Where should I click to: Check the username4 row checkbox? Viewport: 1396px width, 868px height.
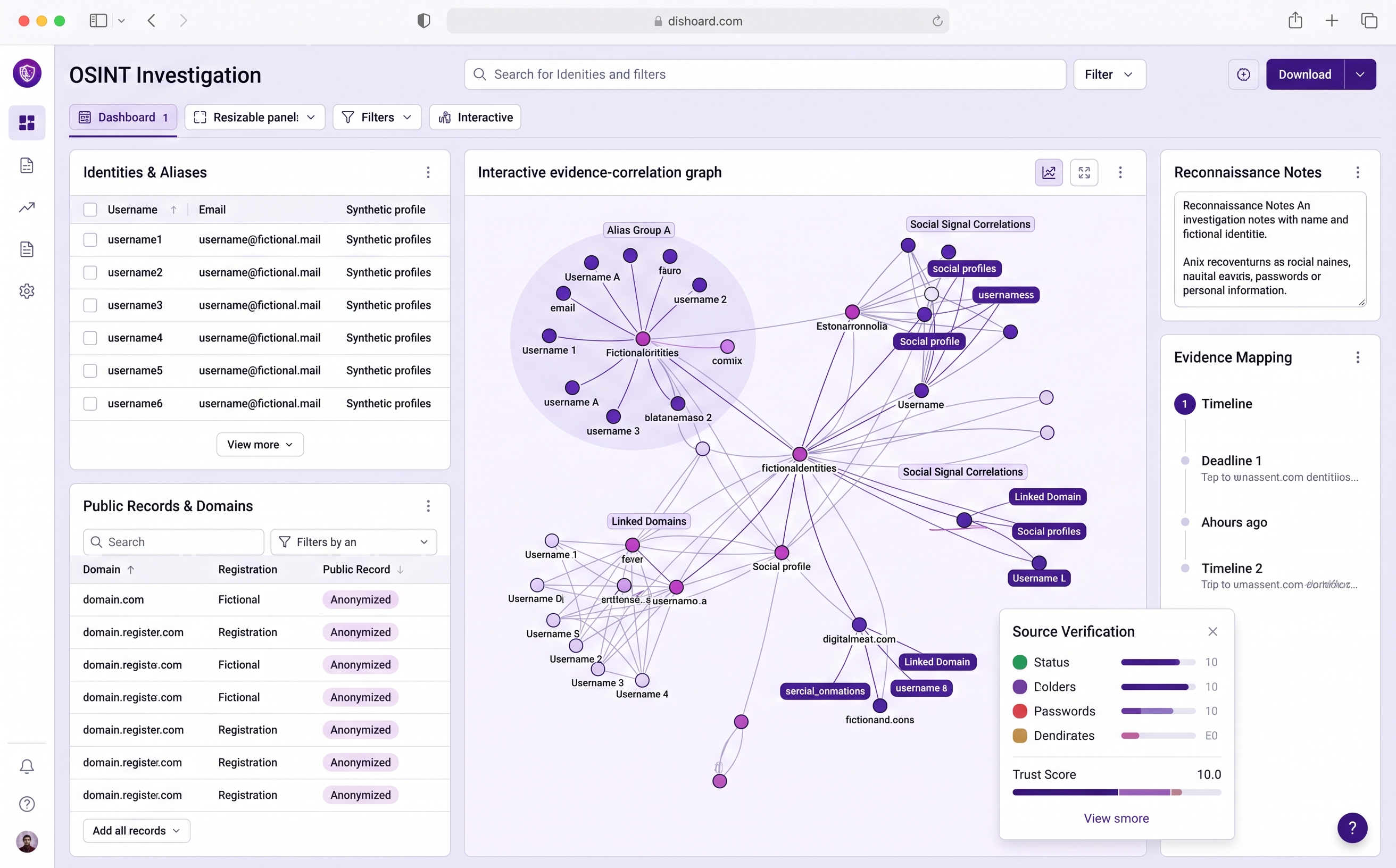tap(90, 338)
